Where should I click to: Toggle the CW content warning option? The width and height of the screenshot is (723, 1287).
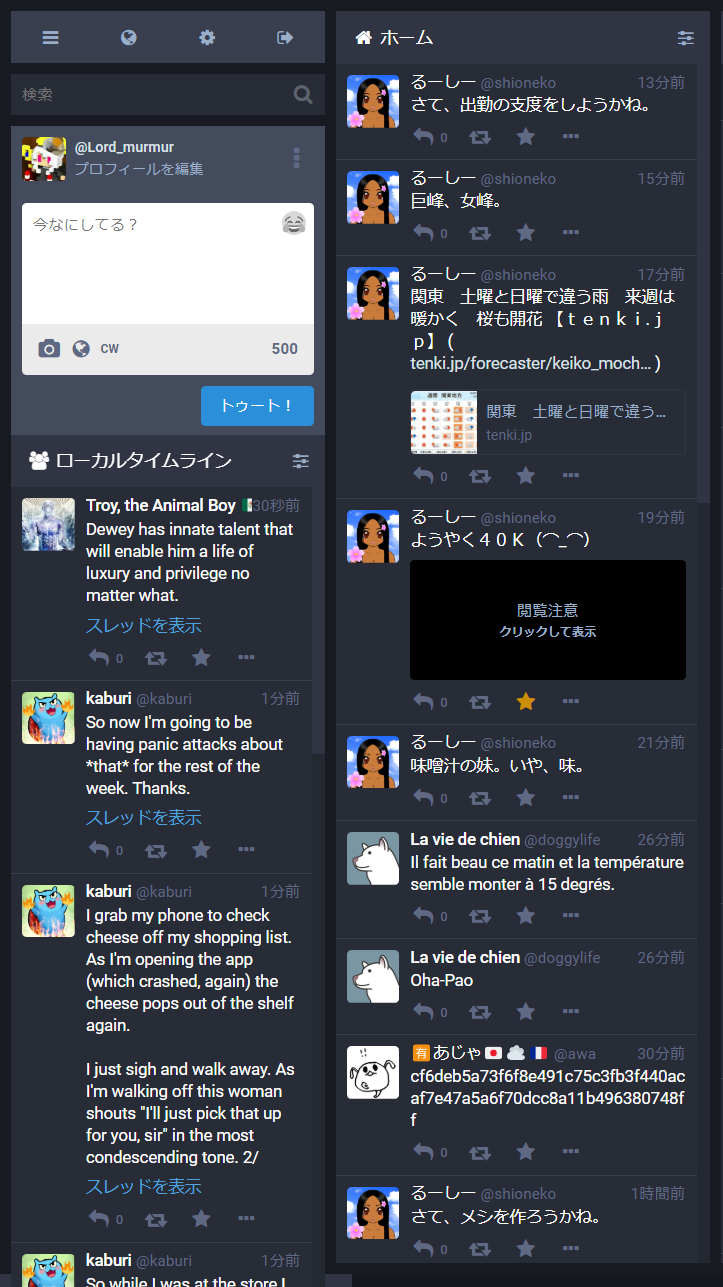click(110, 349)
